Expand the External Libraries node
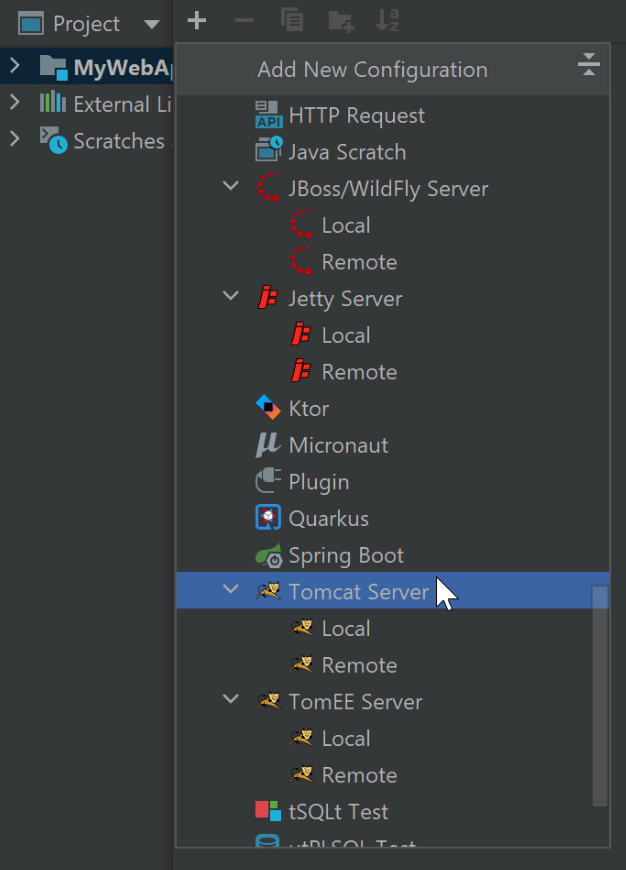Image resolution: width=626 pixels, height=870 pixels. (x=15, y=103)
